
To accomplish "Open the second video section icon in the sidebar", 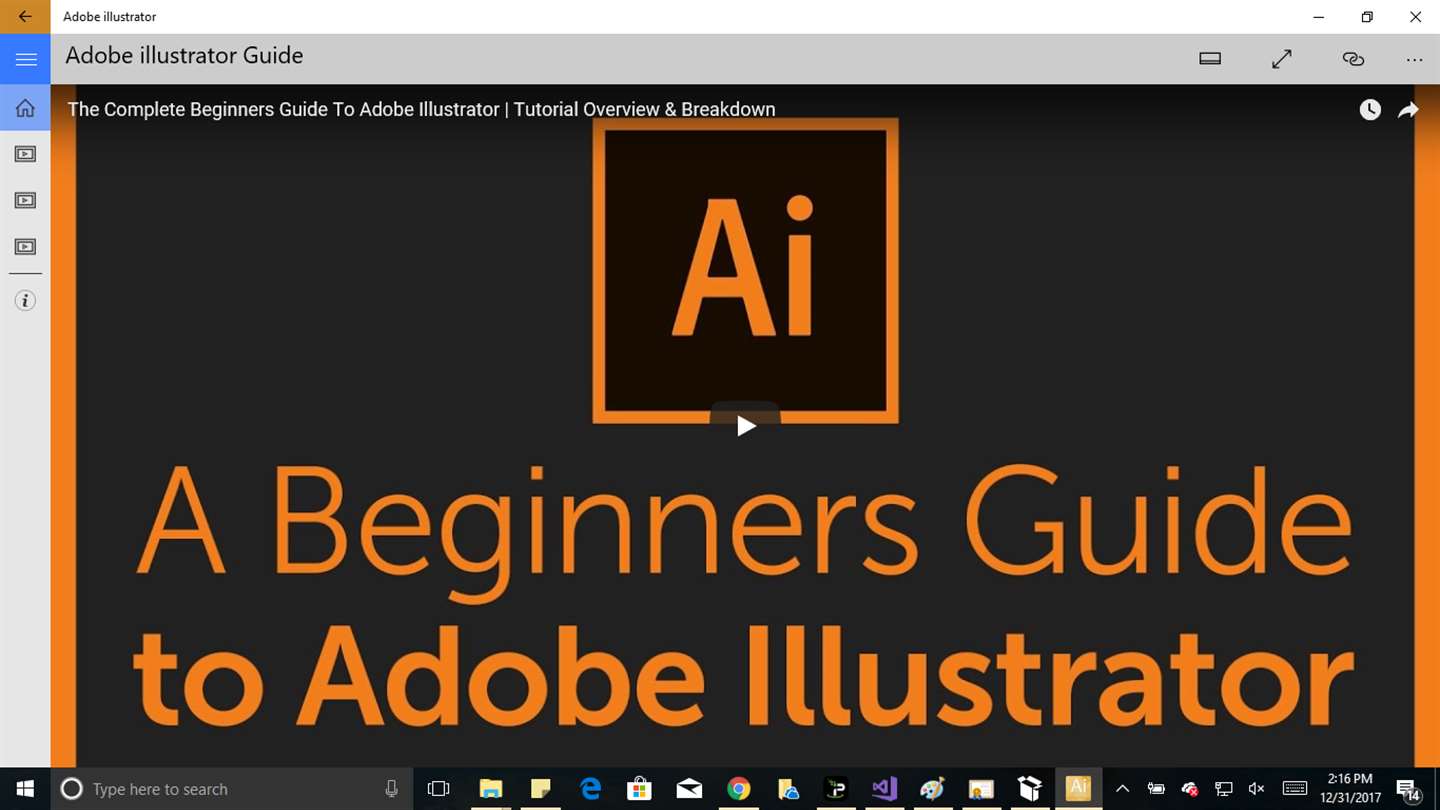I will (x=25, y=200).
